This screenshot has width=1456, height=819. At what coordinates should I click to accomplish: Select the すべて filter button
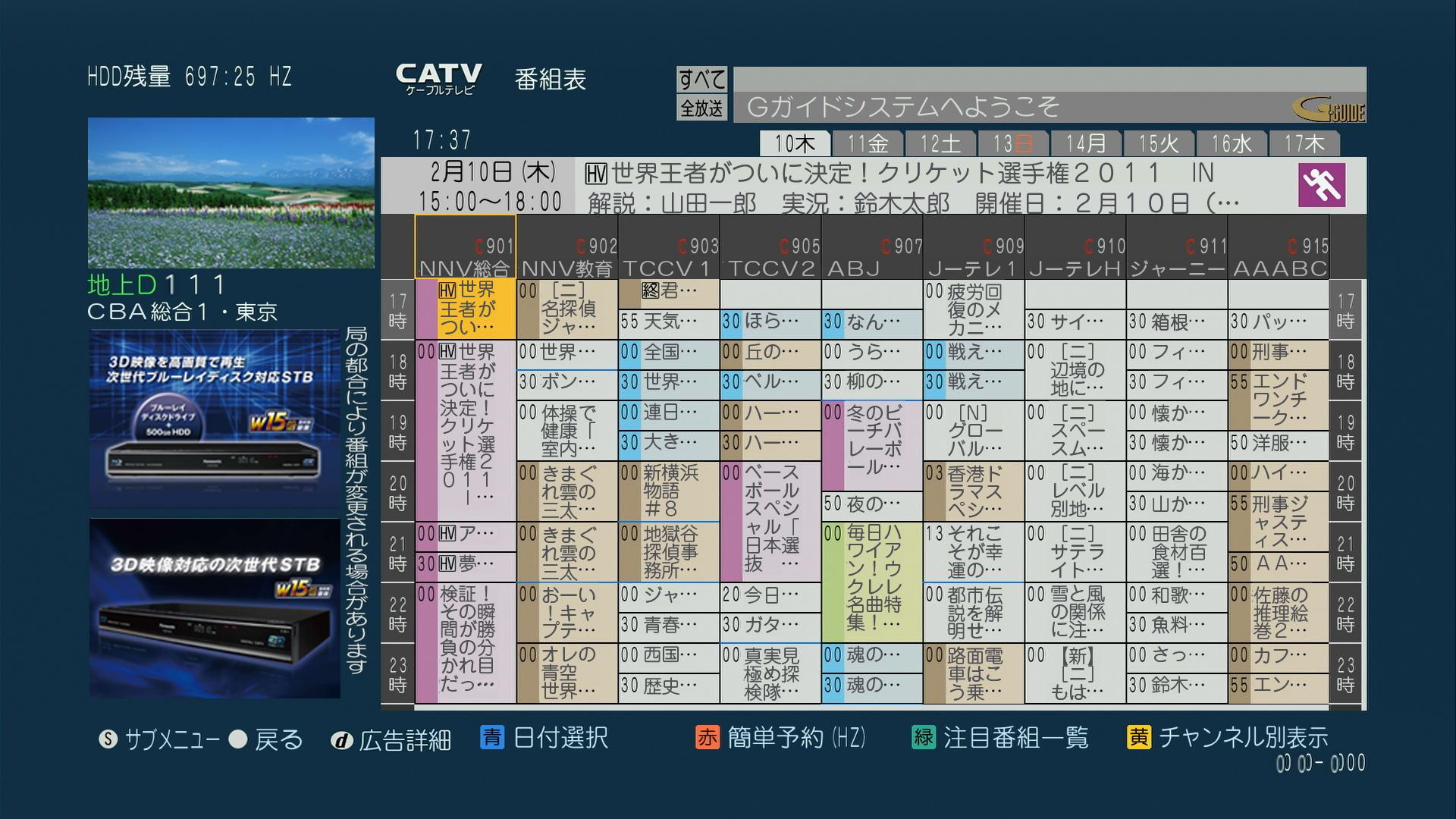coord(701,79)
